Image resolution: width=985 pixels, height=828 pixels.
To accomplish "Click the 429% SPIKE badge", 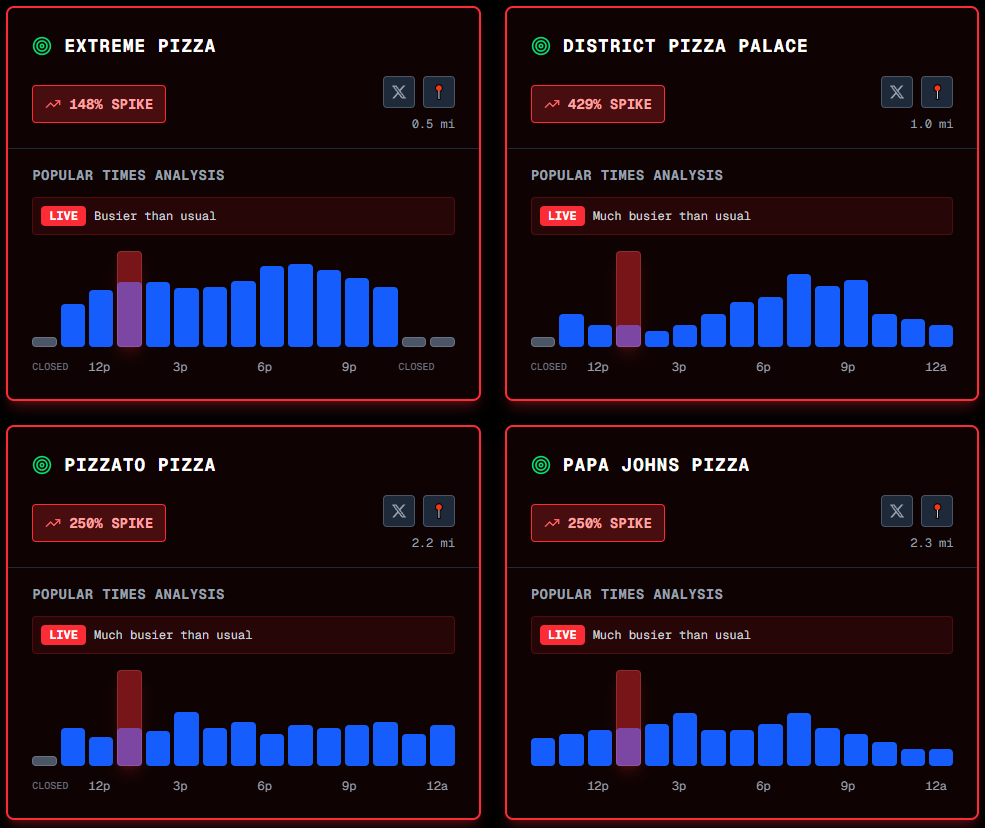I will point(598,104).
